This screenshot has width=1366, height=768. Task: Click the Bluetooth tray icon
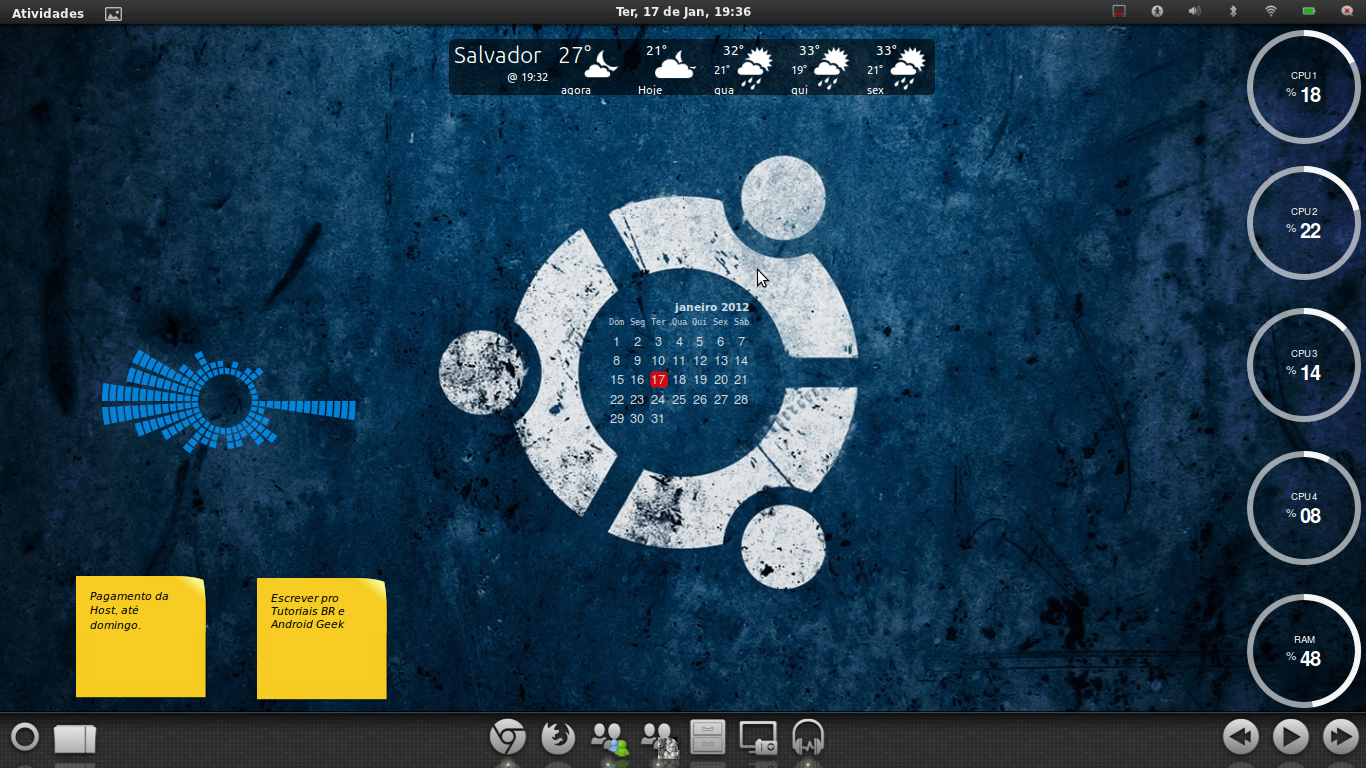pyautogui.click(x=1232, y=12)
